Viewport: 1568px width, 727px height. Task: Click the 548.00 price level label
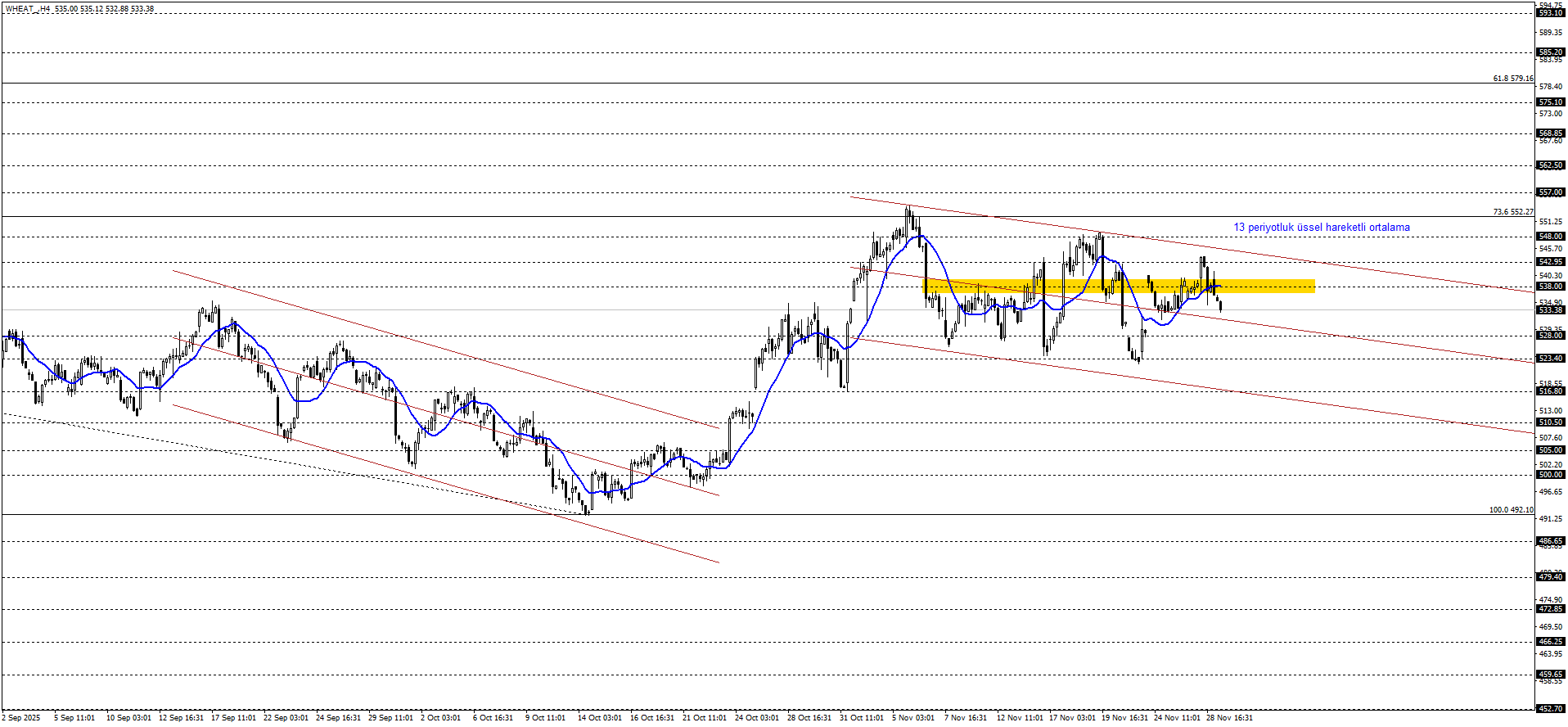click(1551, 237)
